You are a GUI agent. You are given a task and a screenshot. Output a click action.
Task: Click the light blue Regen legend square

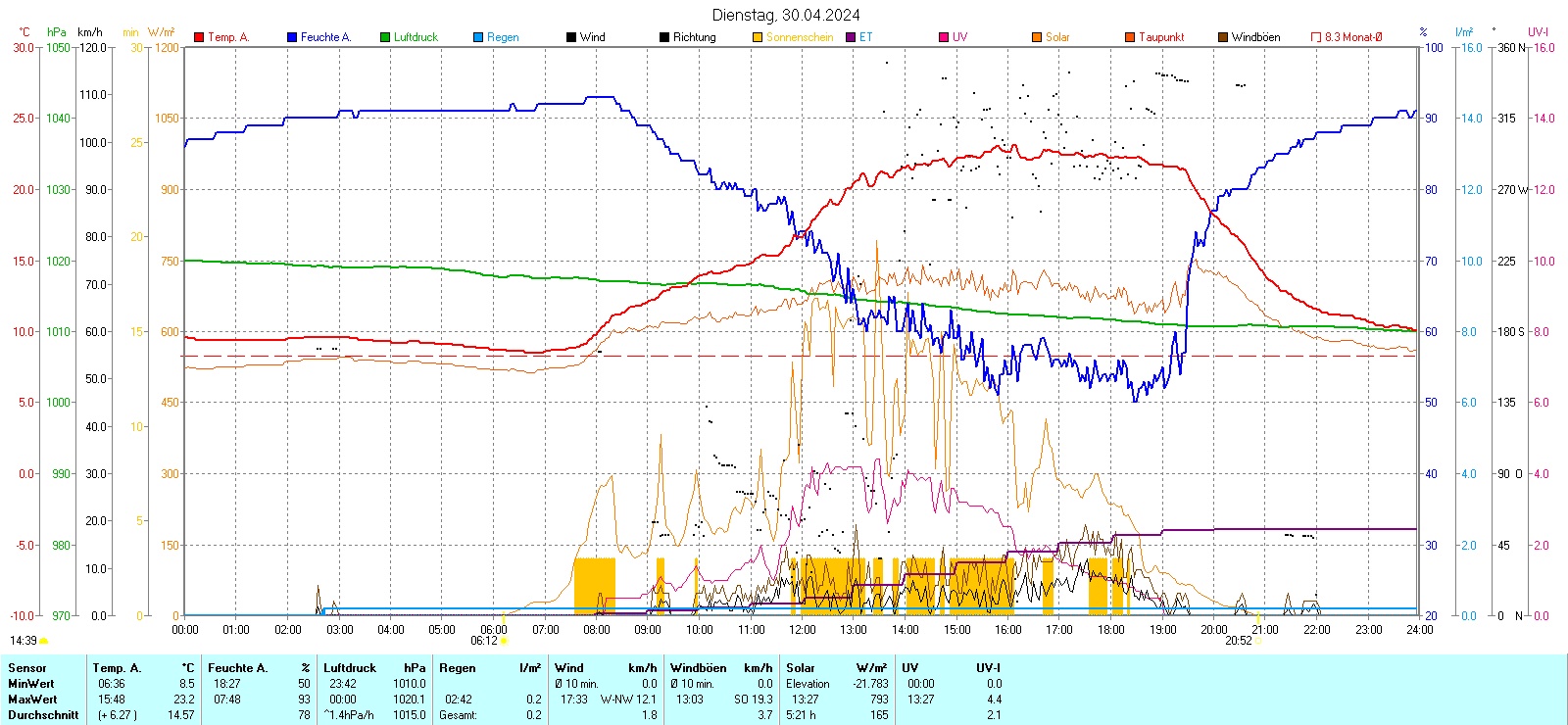pos(478,37)
